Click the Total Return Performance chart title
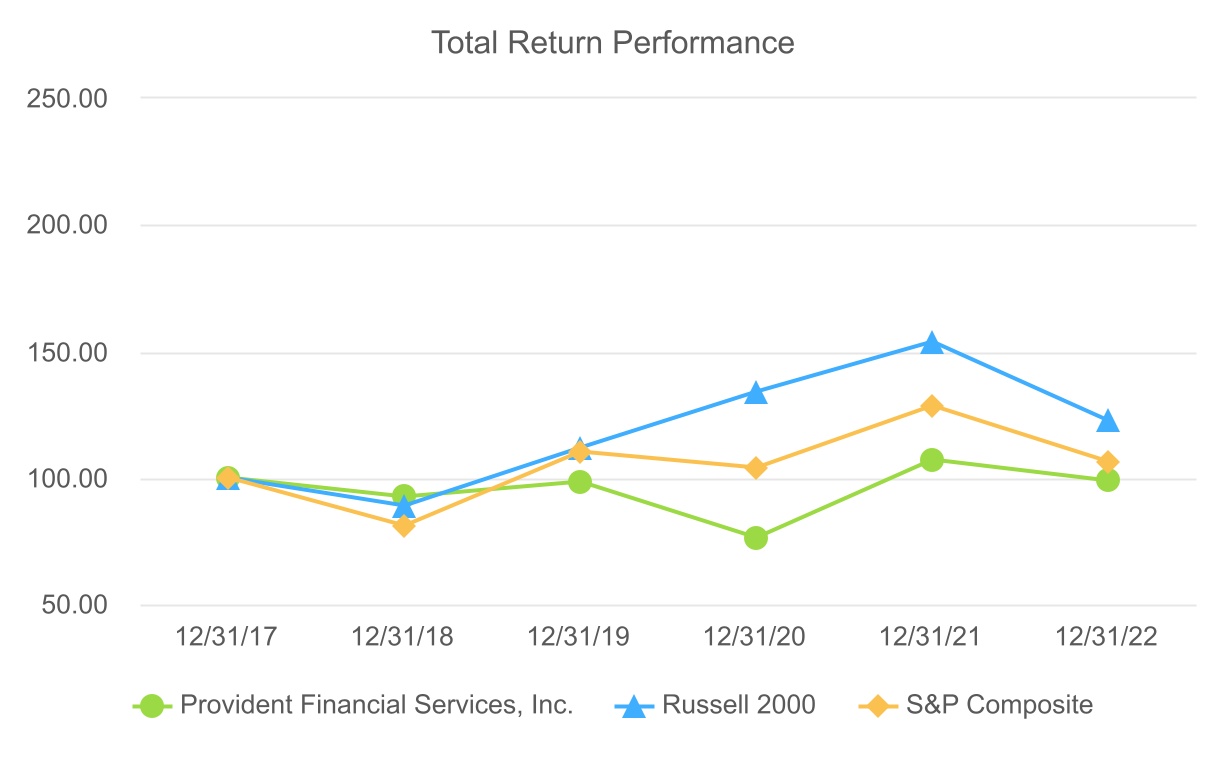Viewport: 1226px width, 760px height. (x=612, y=43)
